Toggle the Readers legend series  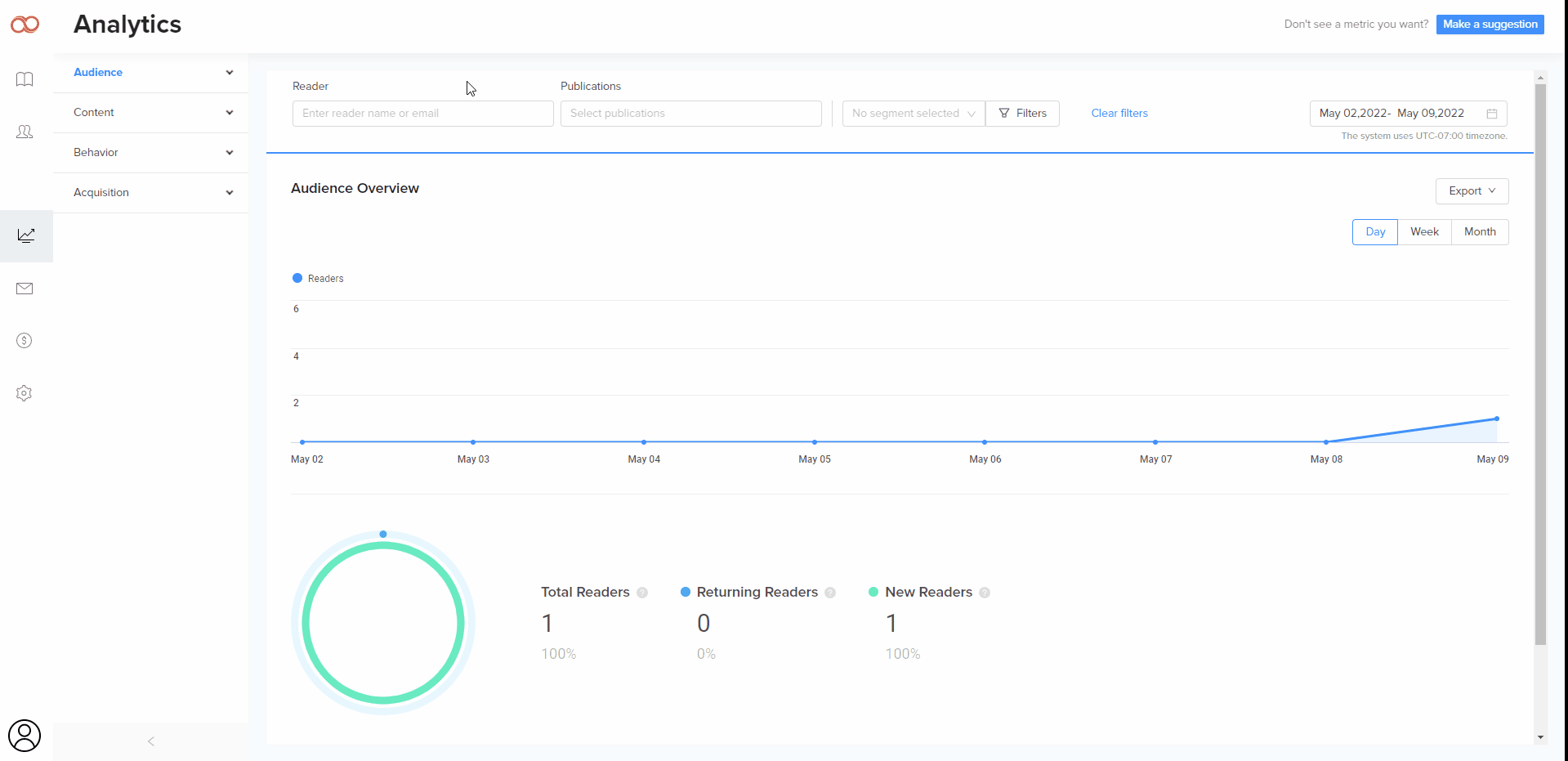click(x=318, y=279)
